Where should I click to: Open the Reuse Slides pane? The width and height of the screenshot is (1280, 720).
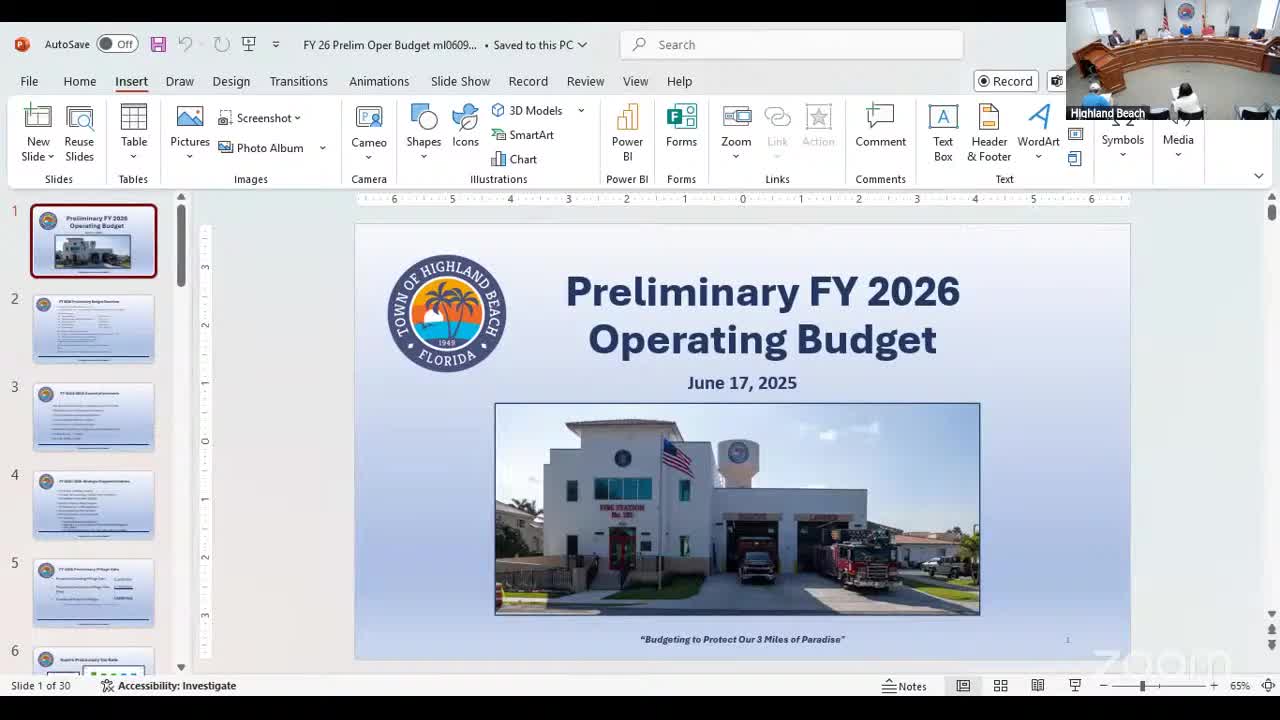[x=79, y=133]
